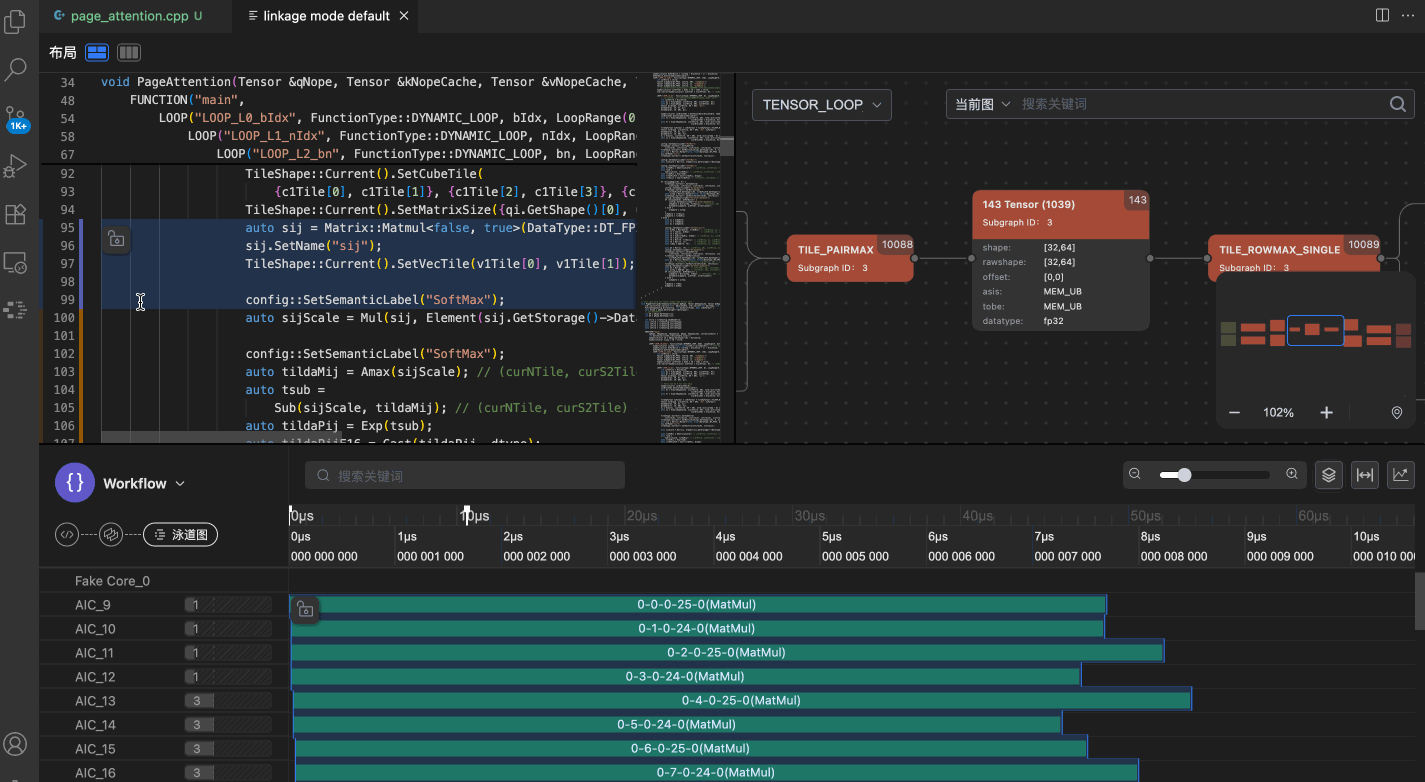
Task: Select the two-row layout toggle
Action: 97,52
